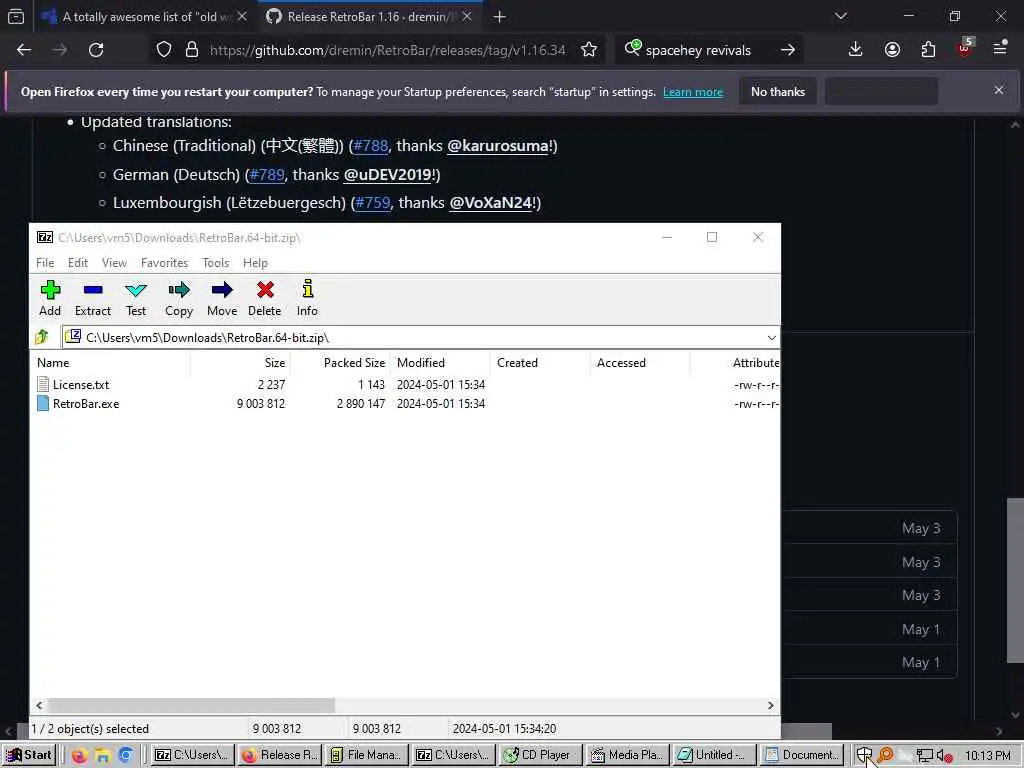Screen dimensions: 1024x768
Task: Open the Info tool in 7-Zip
Action: (x=307, y=298)
